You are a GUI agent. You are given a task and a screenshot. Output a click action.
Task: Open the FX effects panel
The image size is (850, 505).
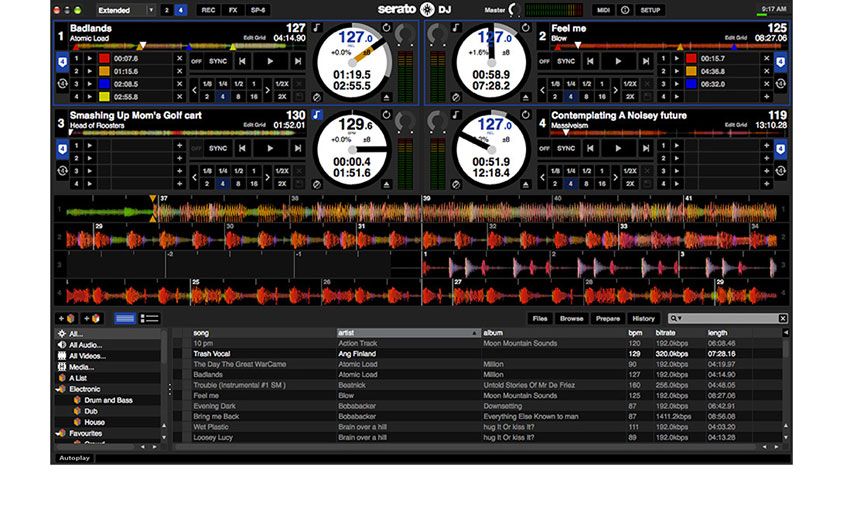[x=233, y=10]
